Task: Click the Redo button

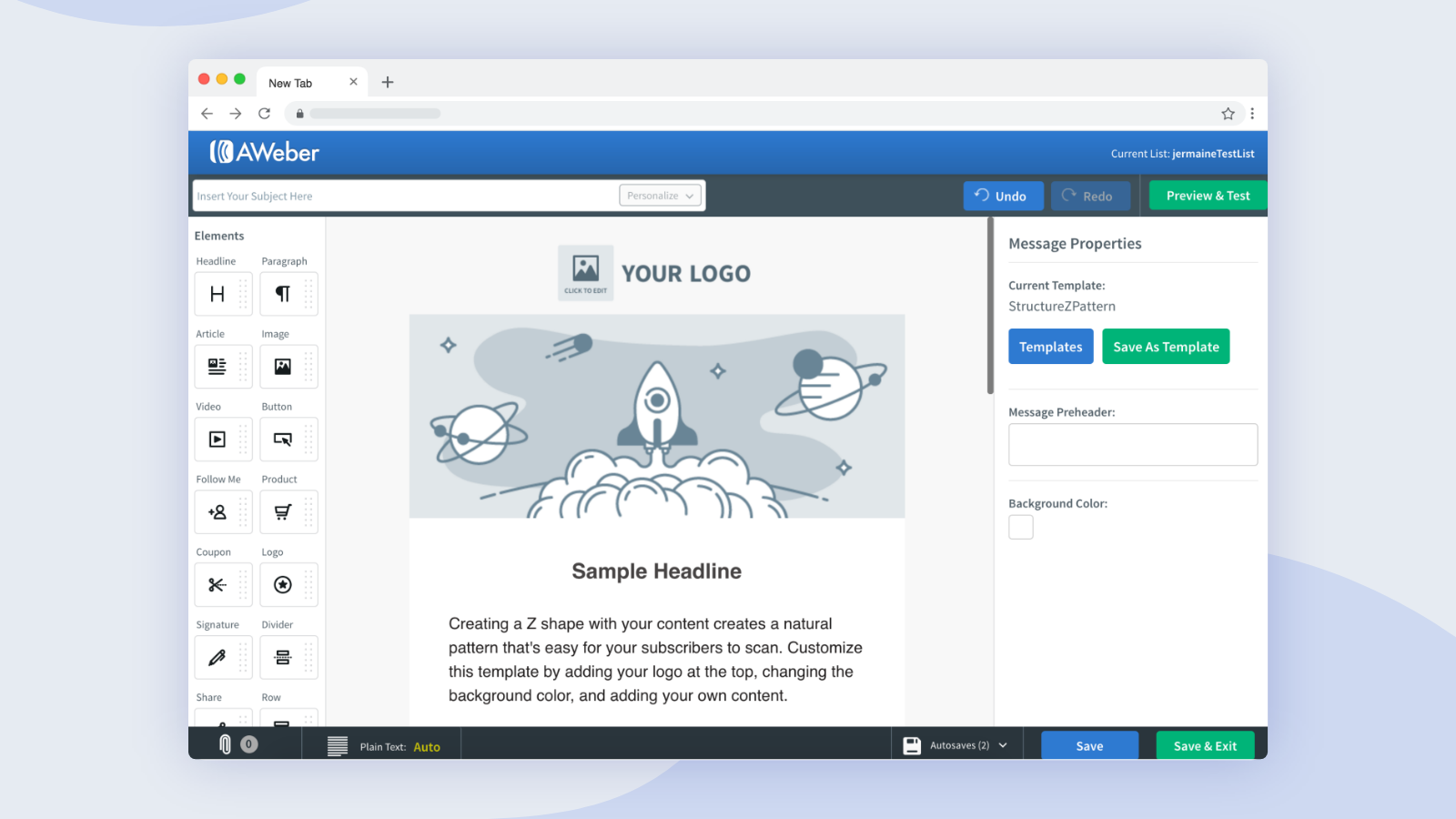Action: [1090, 196]
